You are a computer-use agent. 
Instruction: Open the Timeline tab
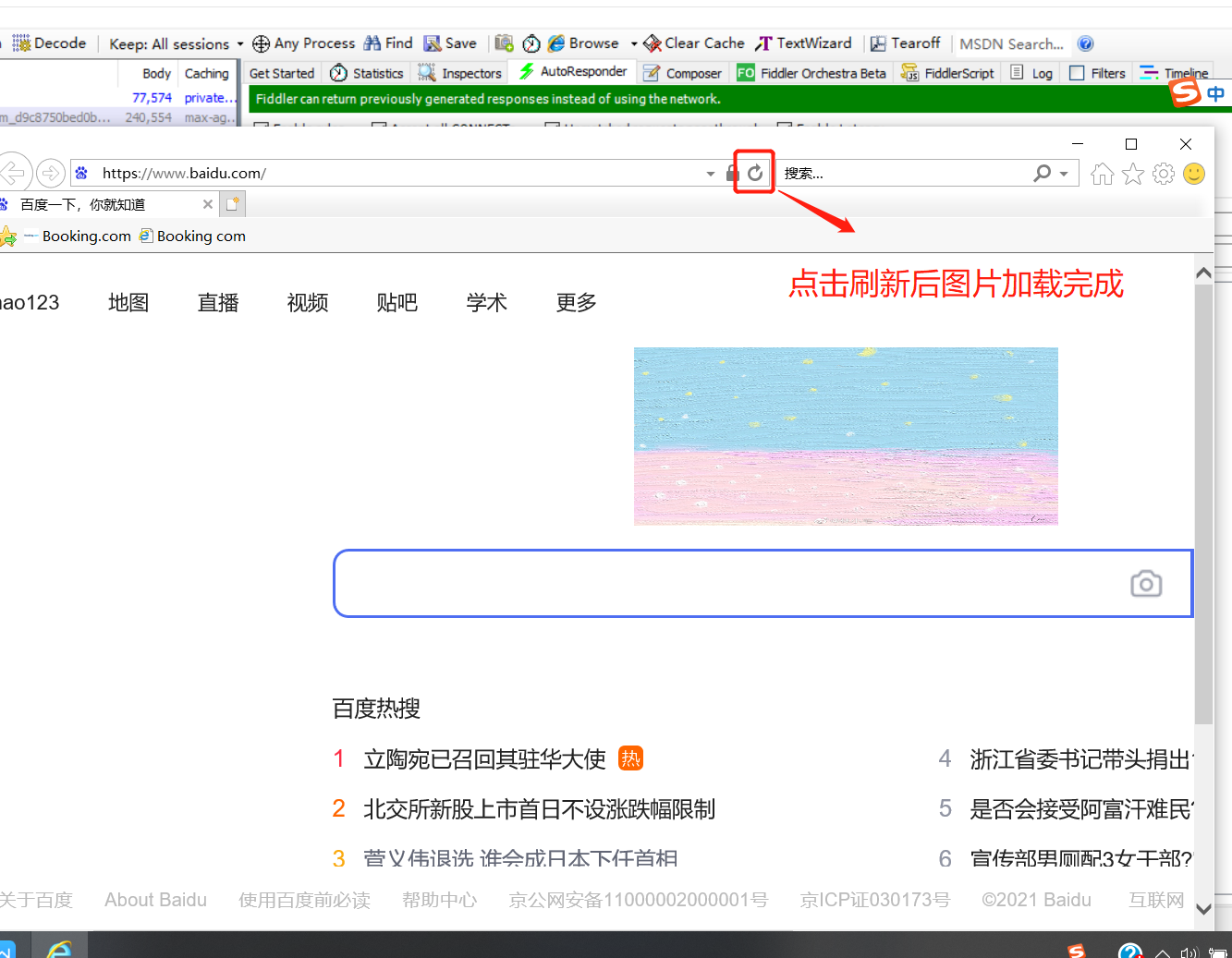click(x=1174, y=73)
